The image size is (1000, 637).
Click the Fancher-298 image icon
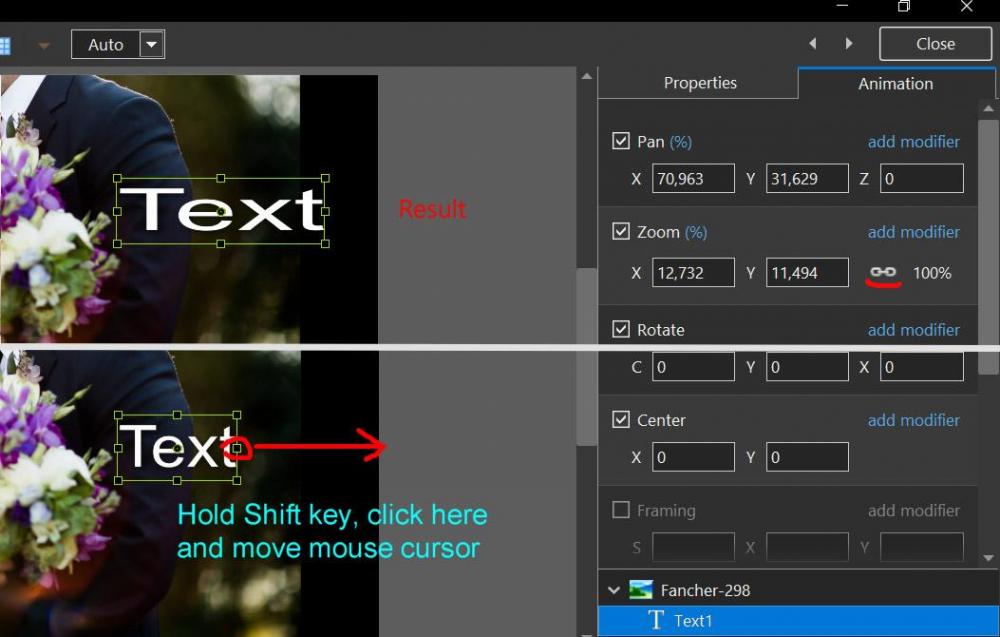pyautogui.click(x=640, y=590)
